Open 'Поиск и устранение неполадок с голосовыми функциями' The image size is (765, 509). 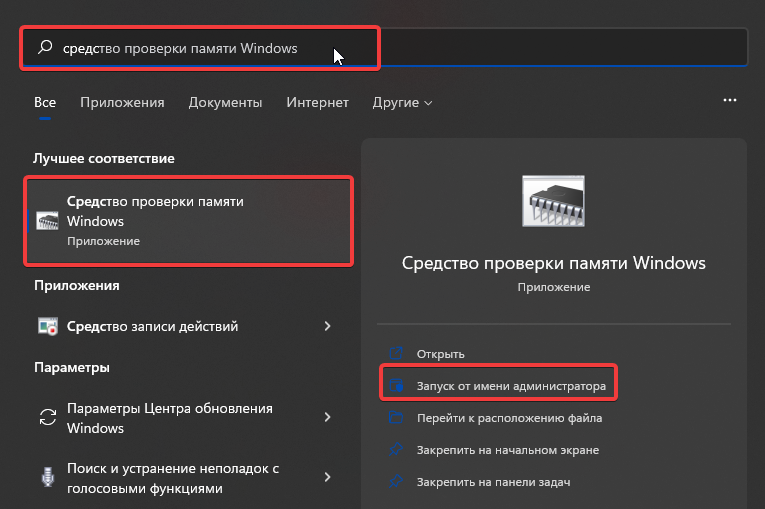tap(185, 478)
